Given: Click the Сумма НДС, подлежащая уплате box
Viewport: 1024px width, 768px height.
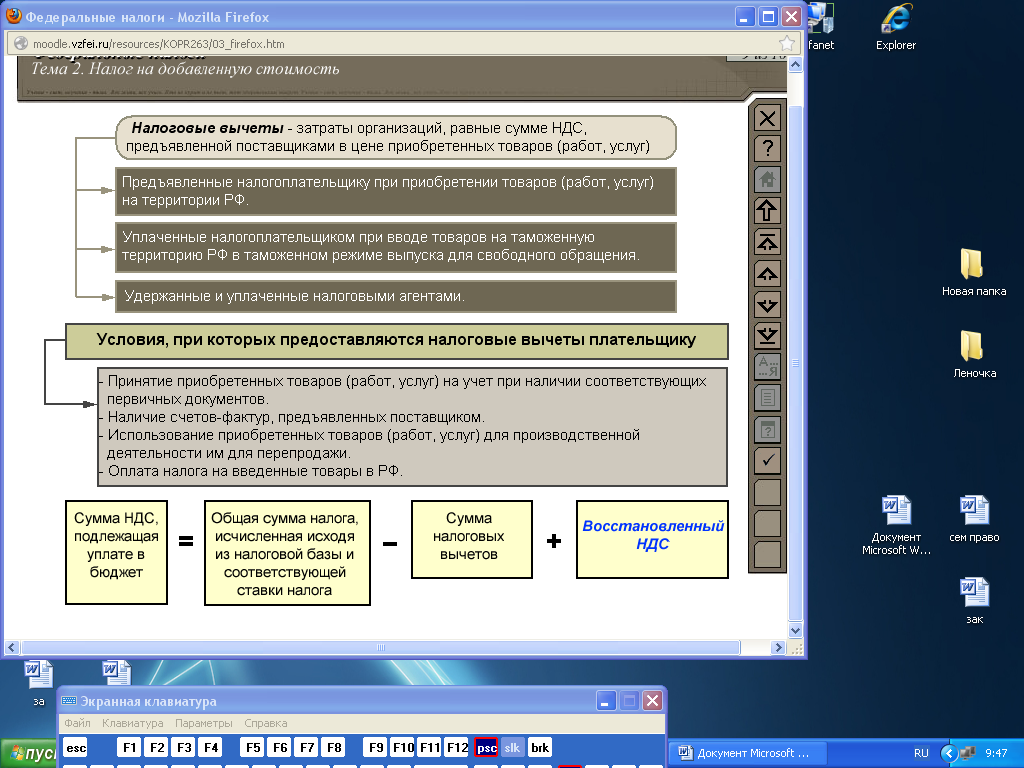Looking at the screenshot, I should coord(116,552).
